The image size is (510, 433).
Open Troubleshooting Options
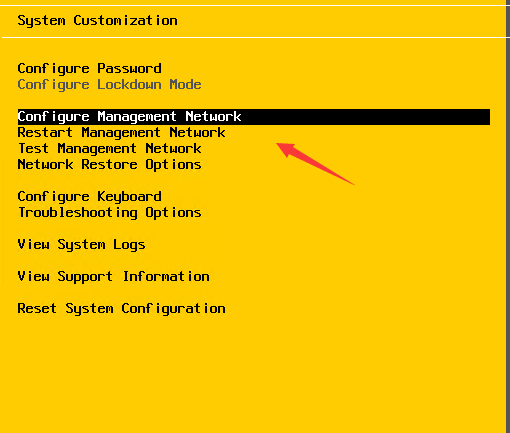click(x=109, y=213)
